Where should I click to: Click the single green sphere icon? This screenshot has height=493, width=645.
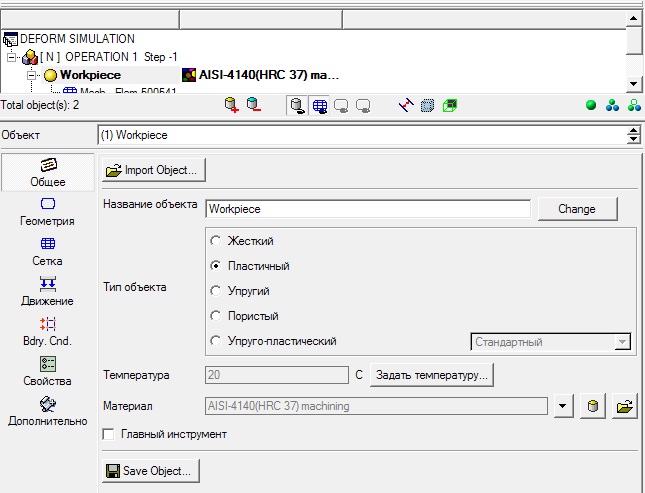[x=591, y=105]
